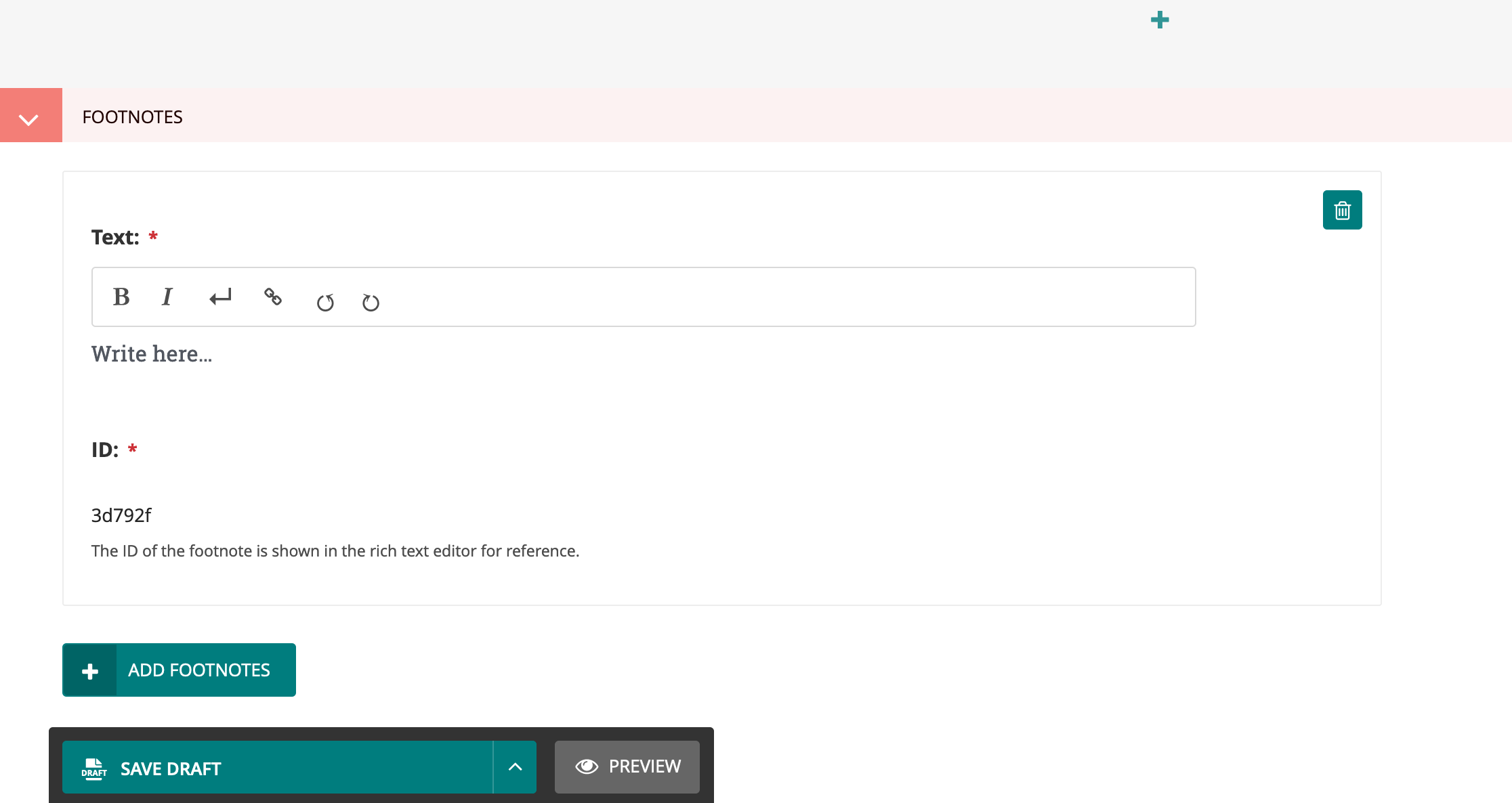Click the teal plus icon at top
Image resolution: width=1512 pixels, height=803 pixels.
coord(1160,20)
